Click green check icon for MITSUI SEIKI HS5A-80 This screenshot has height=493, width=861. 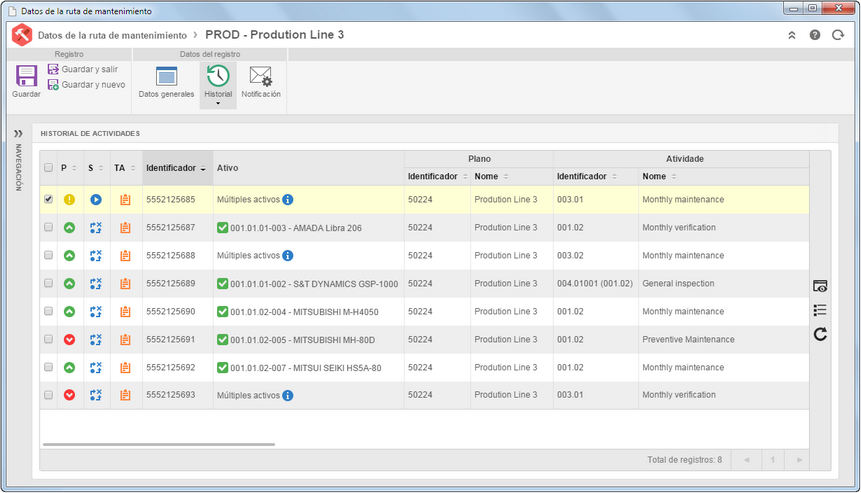[x=222, y=367]
